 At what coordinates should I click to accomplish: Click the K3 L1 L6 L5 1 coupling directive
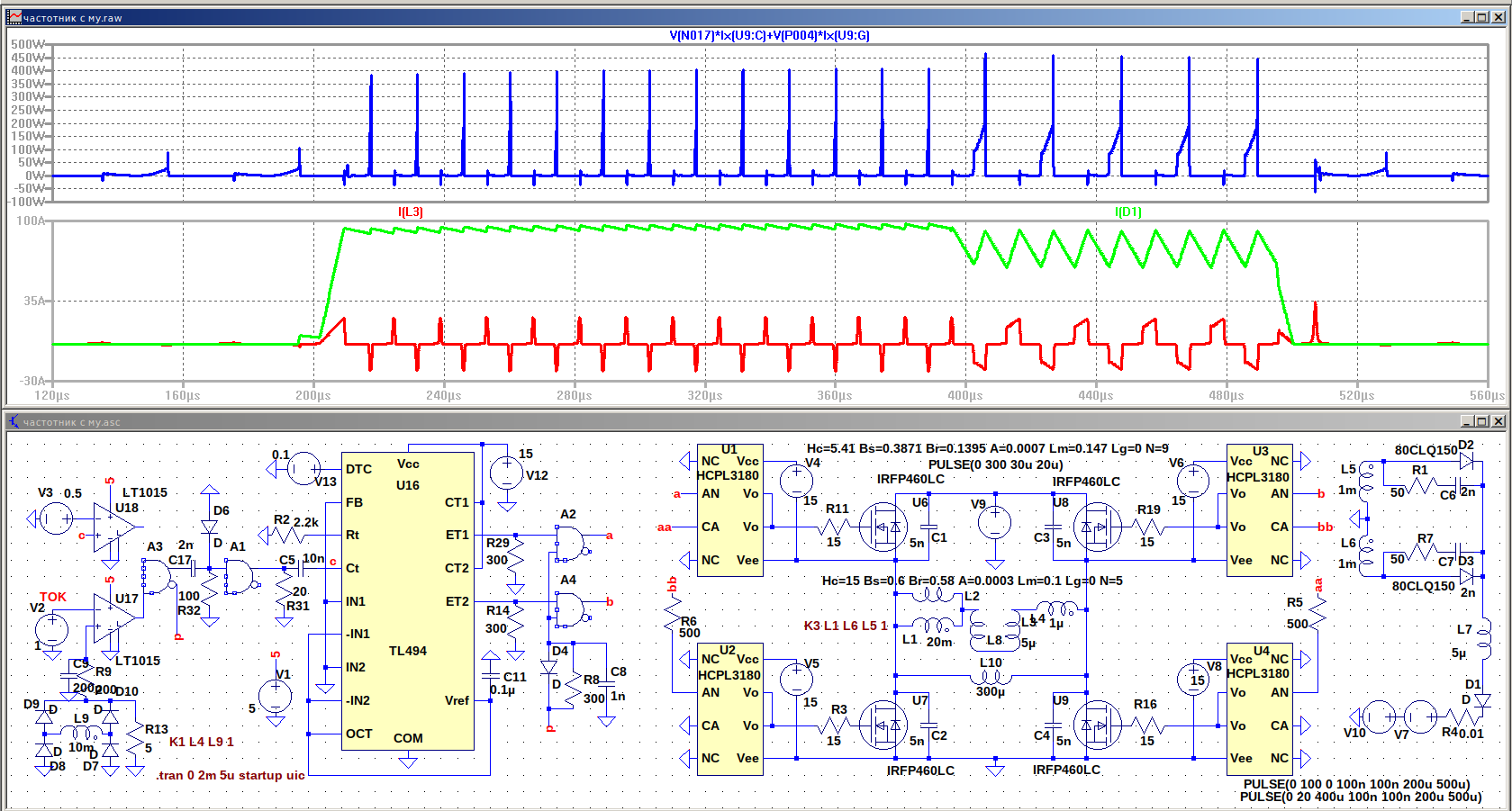[846, 626]
